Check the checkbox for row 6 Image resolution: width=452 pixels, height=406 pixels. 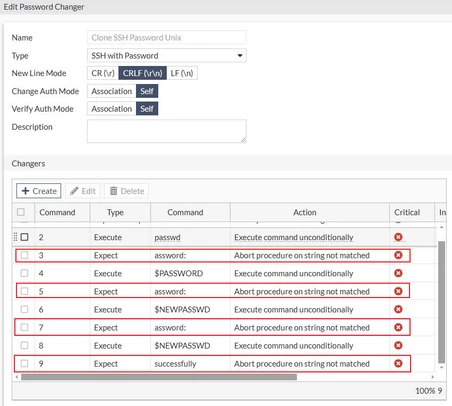coord(24,309)
